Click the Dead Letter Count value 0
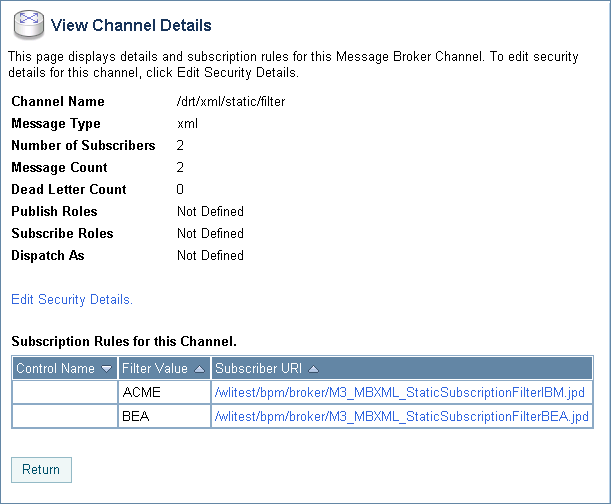Screen dimensions: 611x504 point(180,189)
